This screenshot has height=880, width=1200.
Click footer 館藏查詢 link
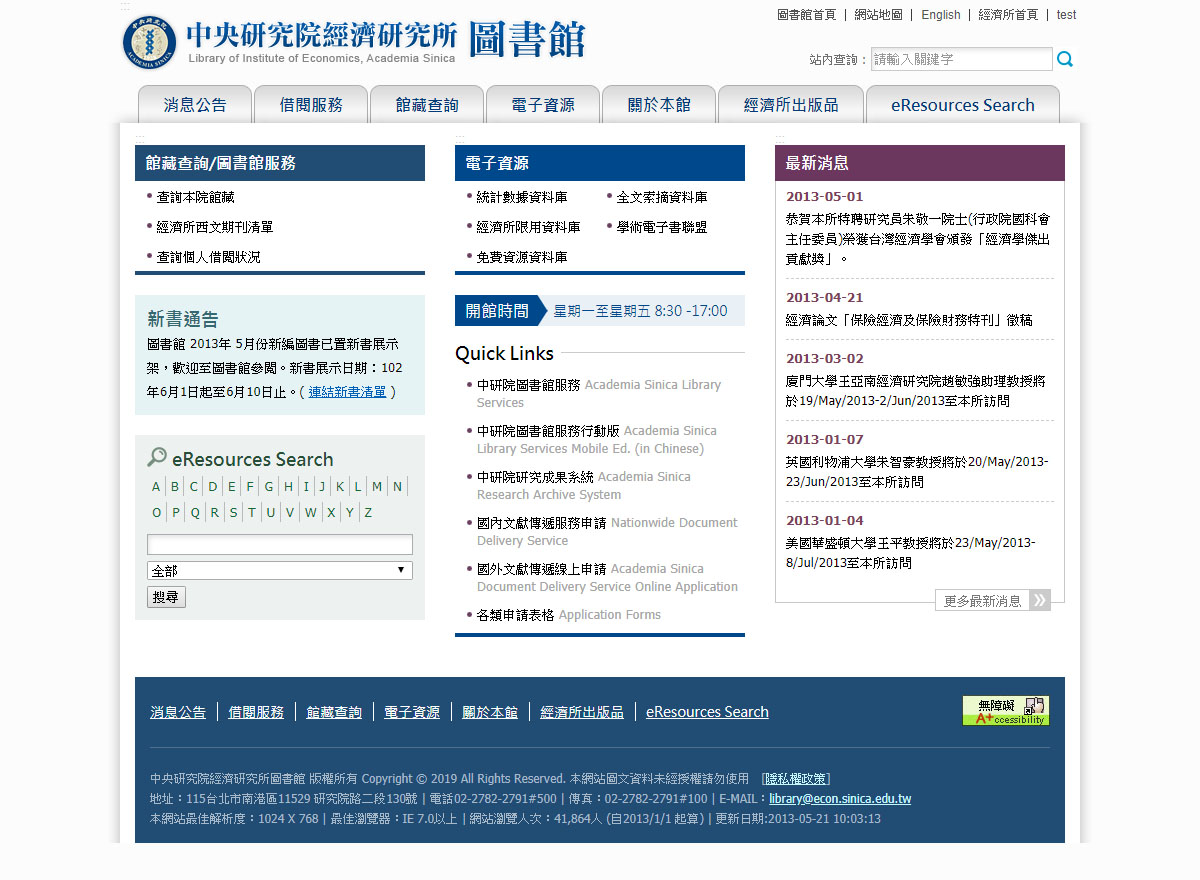click(334, 712)
